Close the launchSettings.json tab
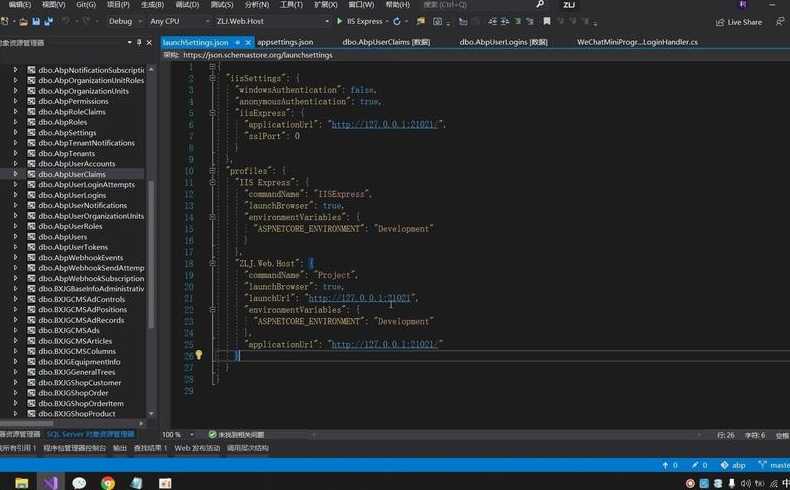Screen dimensions: 790x490 (248, 43)
